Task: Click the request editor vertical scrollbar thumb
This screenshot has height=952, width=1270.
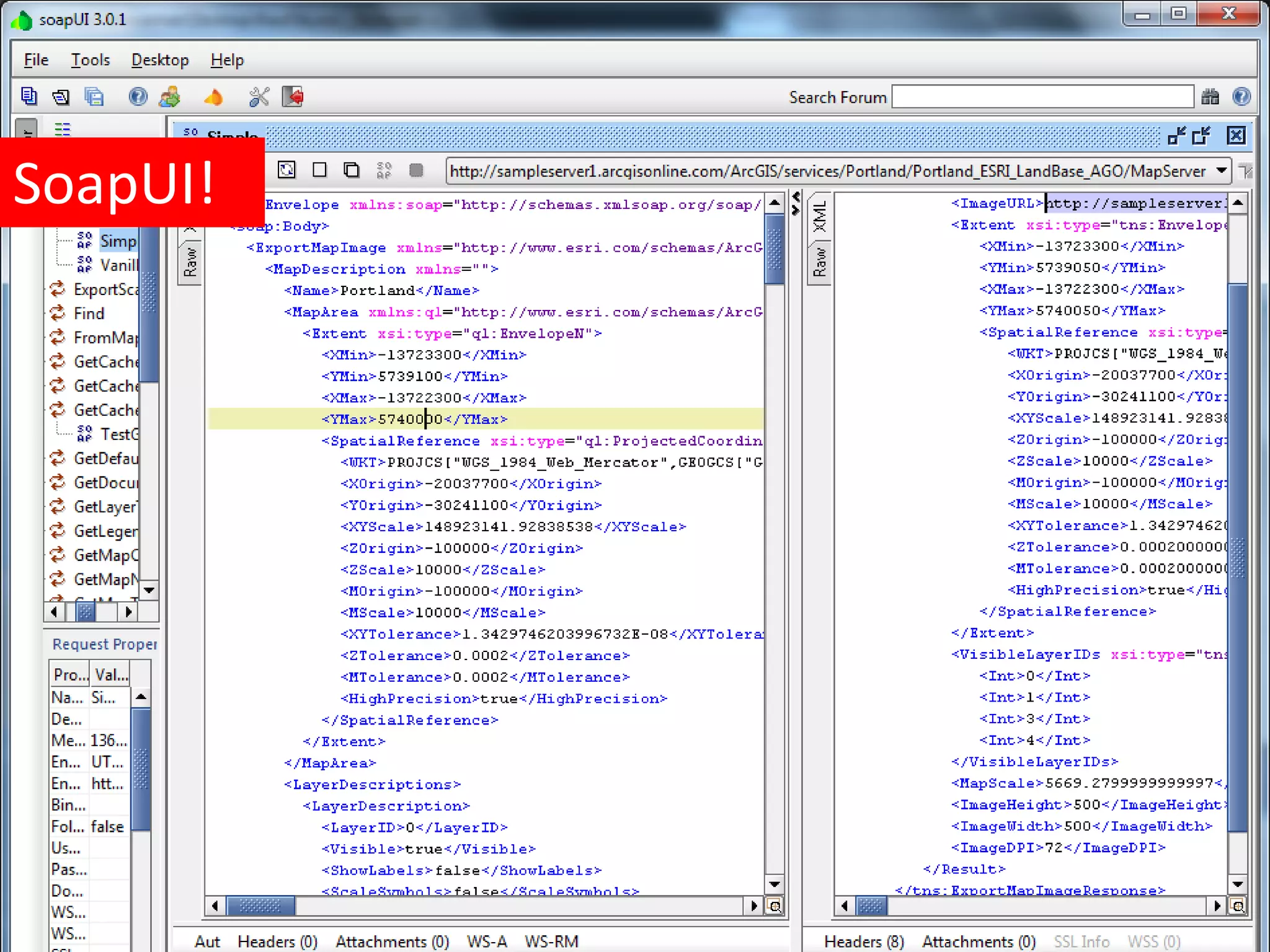Action: click(775, 249)
